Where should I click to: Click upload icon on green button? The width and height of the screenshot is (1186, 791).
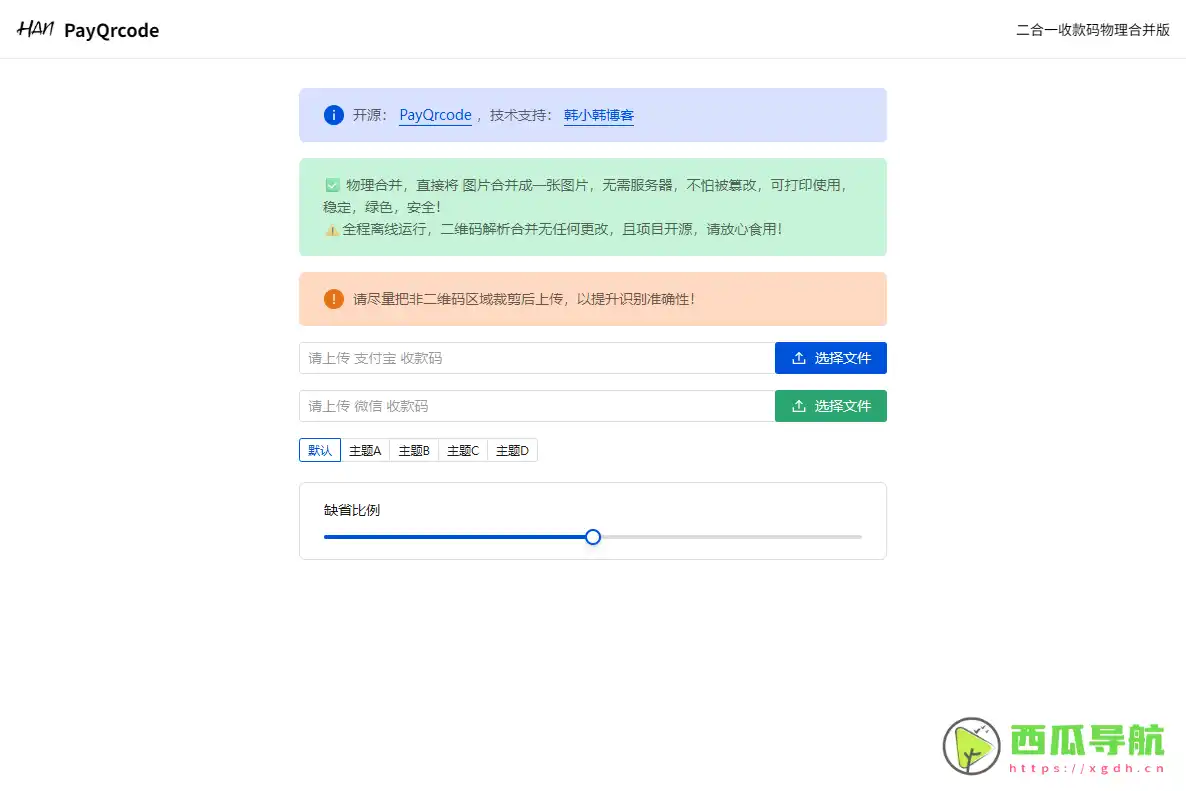pos(799,406)
